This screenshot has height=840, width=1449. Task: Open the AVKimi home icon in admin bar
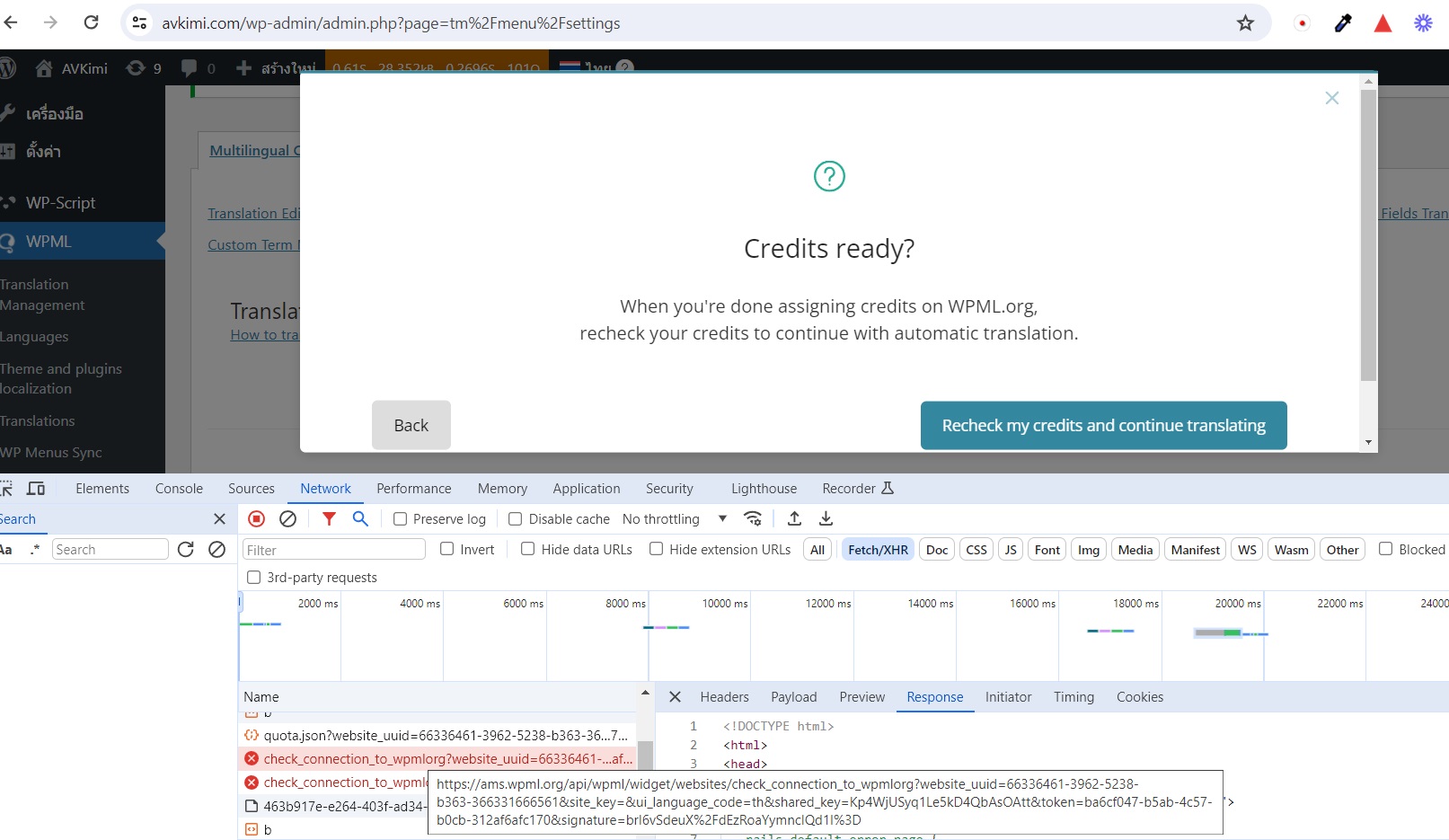[44, 68]
